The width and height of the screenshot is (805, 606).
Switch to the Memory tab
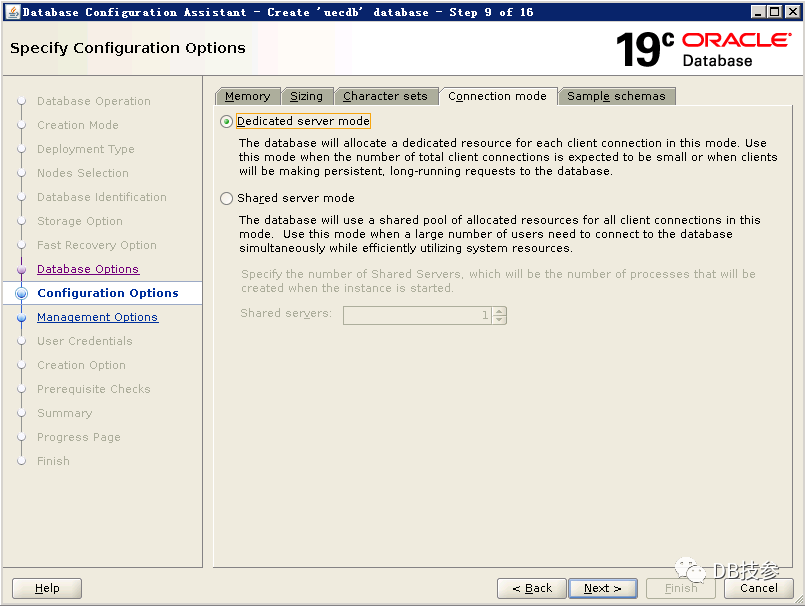(x=248, y=96)
